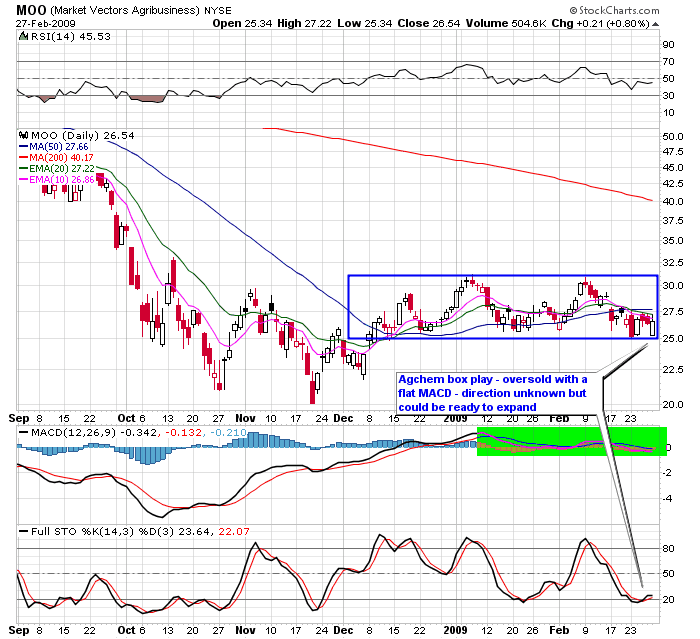Click the 42.5 price axis label
This screenshot has width=700, height=639.
(x=673, y=184)
